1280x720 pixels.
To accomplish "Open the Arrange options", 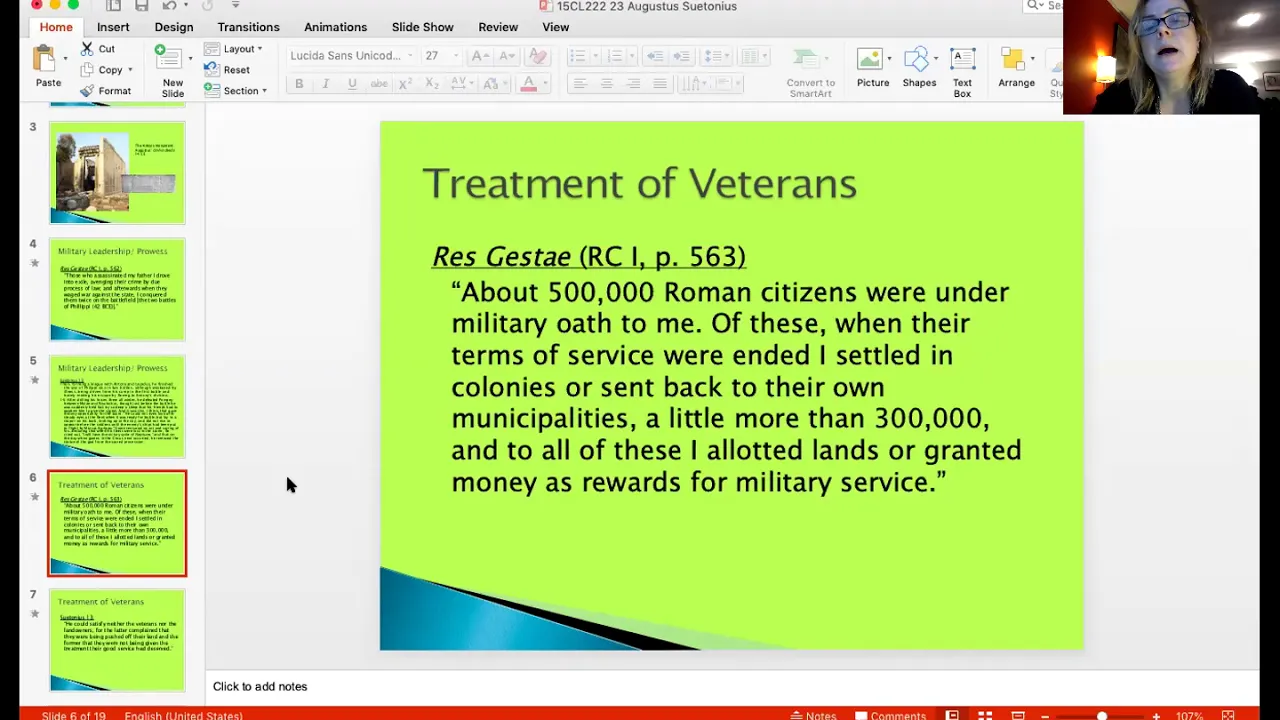I will [x=1016, y=68].
